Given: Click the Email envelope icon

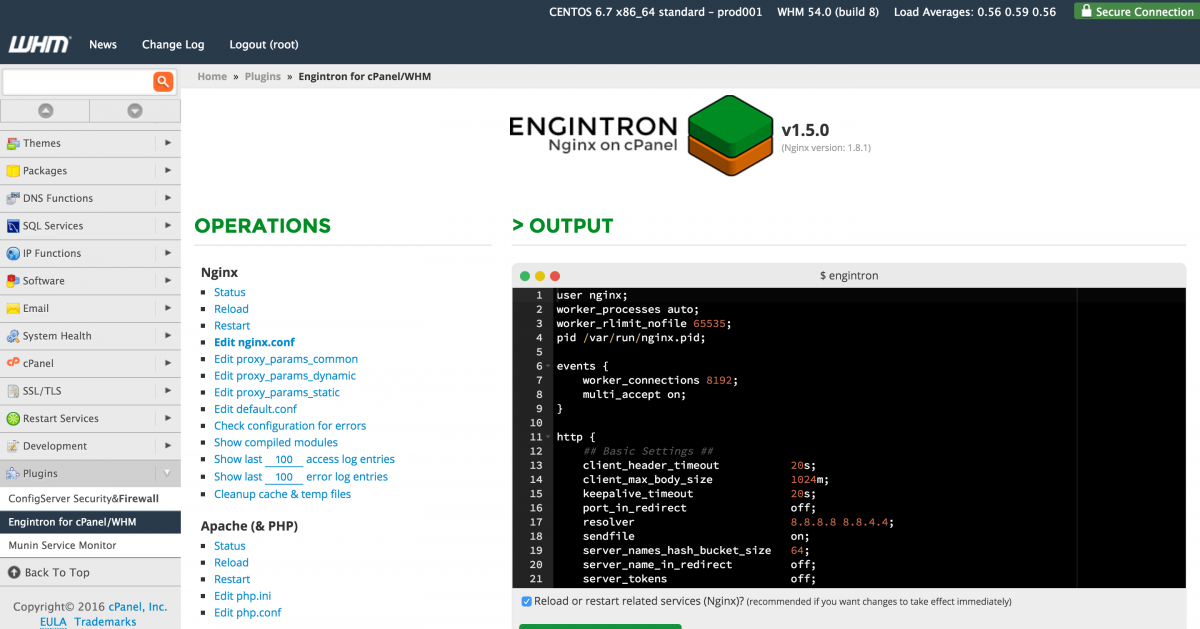Looking at the screenshot, I should 13,308.
